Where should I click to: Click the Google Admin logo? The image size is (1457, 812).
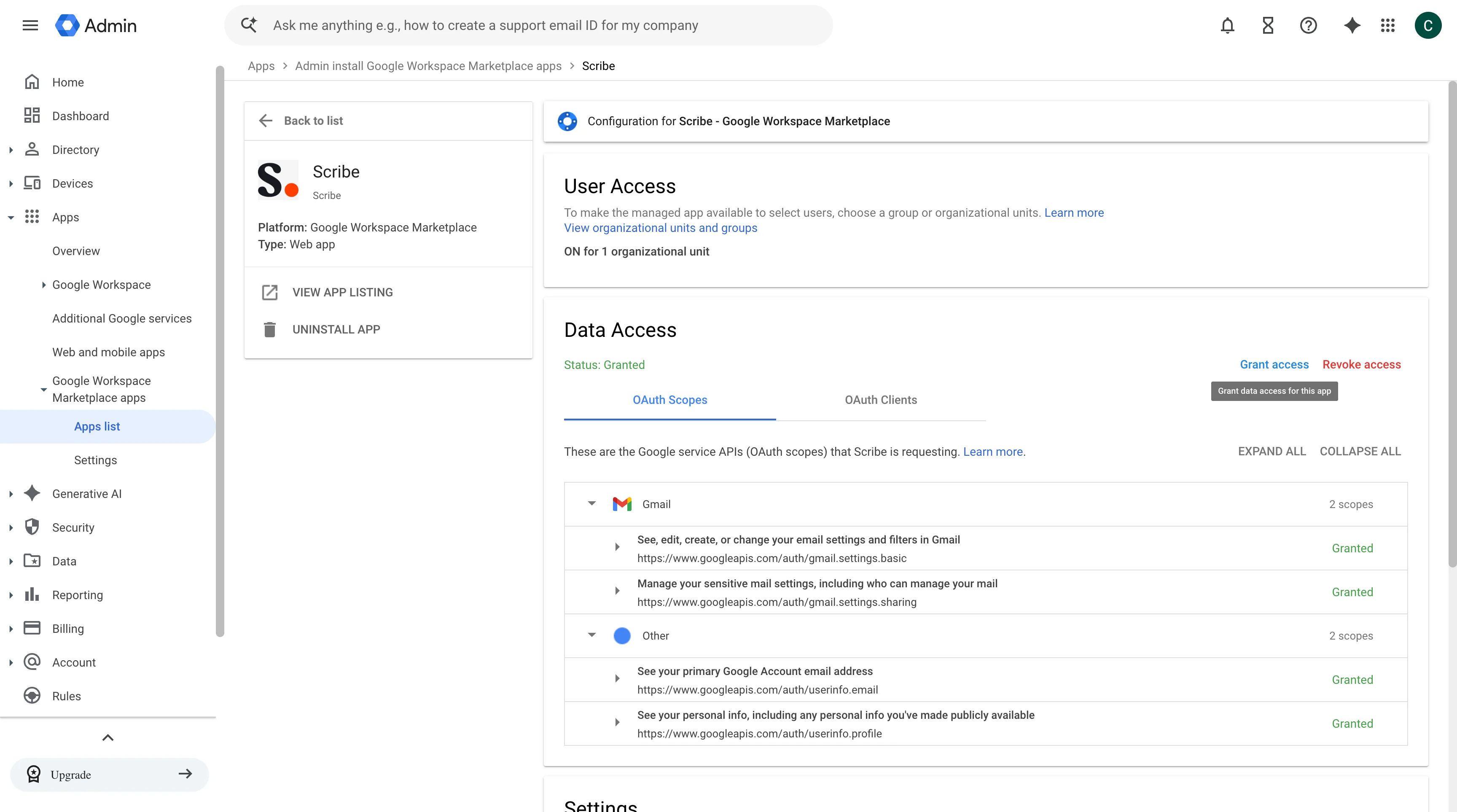tap(96, 25)
